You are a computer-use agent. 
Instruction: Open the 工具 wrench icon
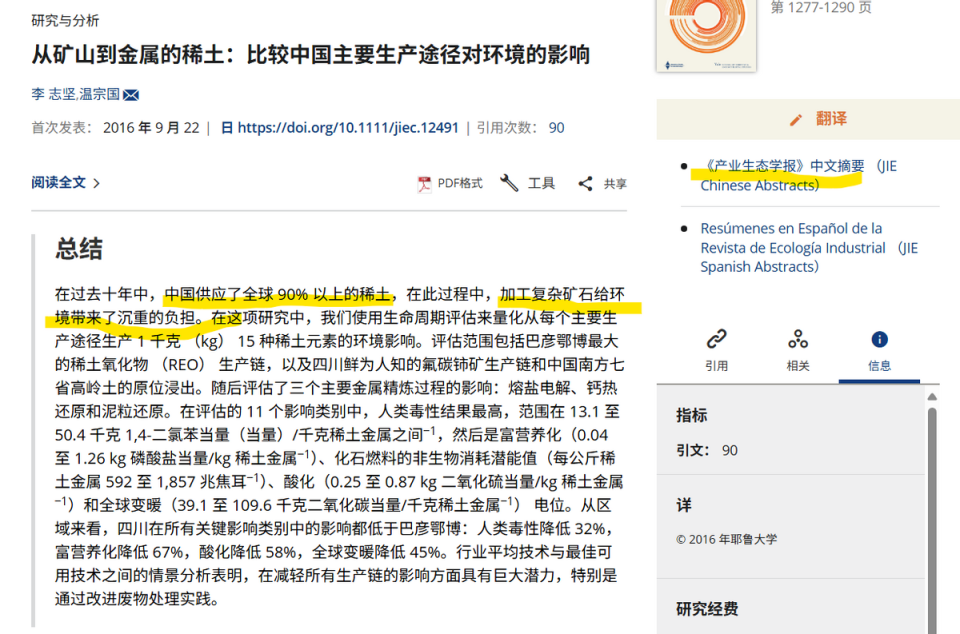pos(509,182)
